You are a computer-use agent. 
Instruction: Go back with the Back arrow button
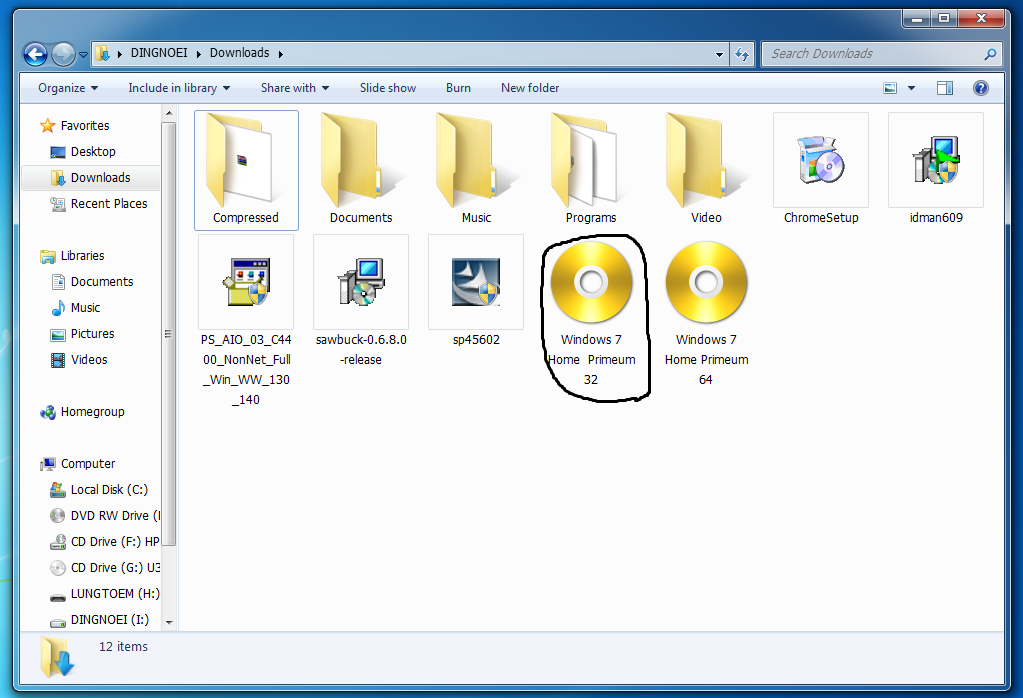tap(36, 54)
